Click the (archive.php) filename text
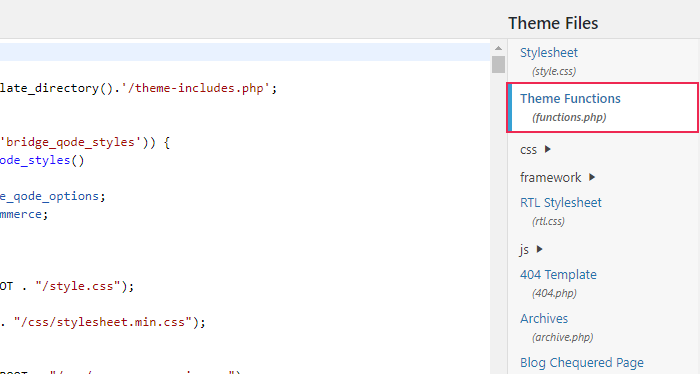Image resolution: width=700 pixels, height=374 pixels. [562, 337]
